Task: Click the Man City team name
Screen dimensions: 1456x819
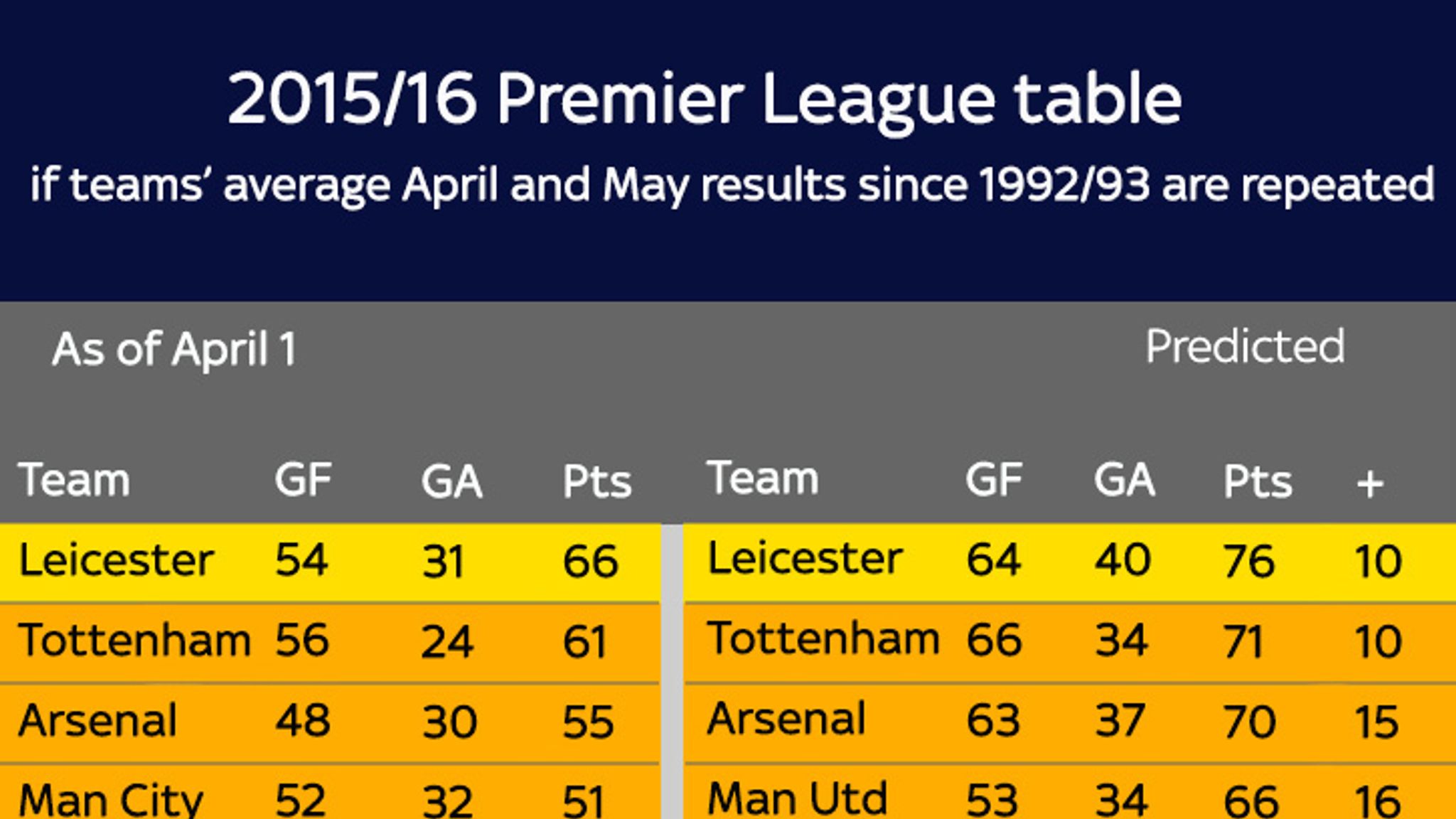Action: pos(110,799)
